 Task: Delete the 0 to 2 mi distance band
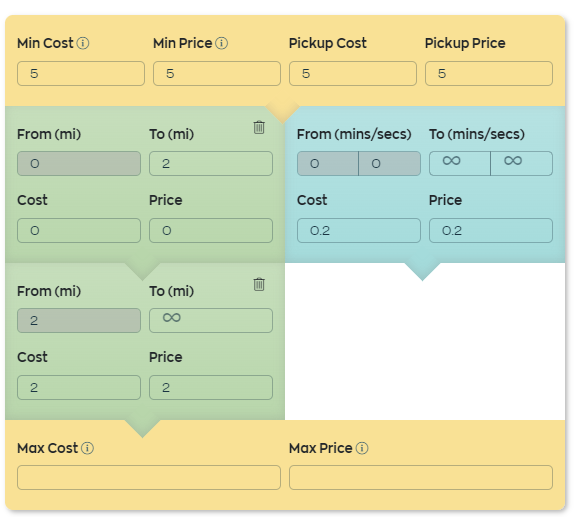click(x=259, y=127)
